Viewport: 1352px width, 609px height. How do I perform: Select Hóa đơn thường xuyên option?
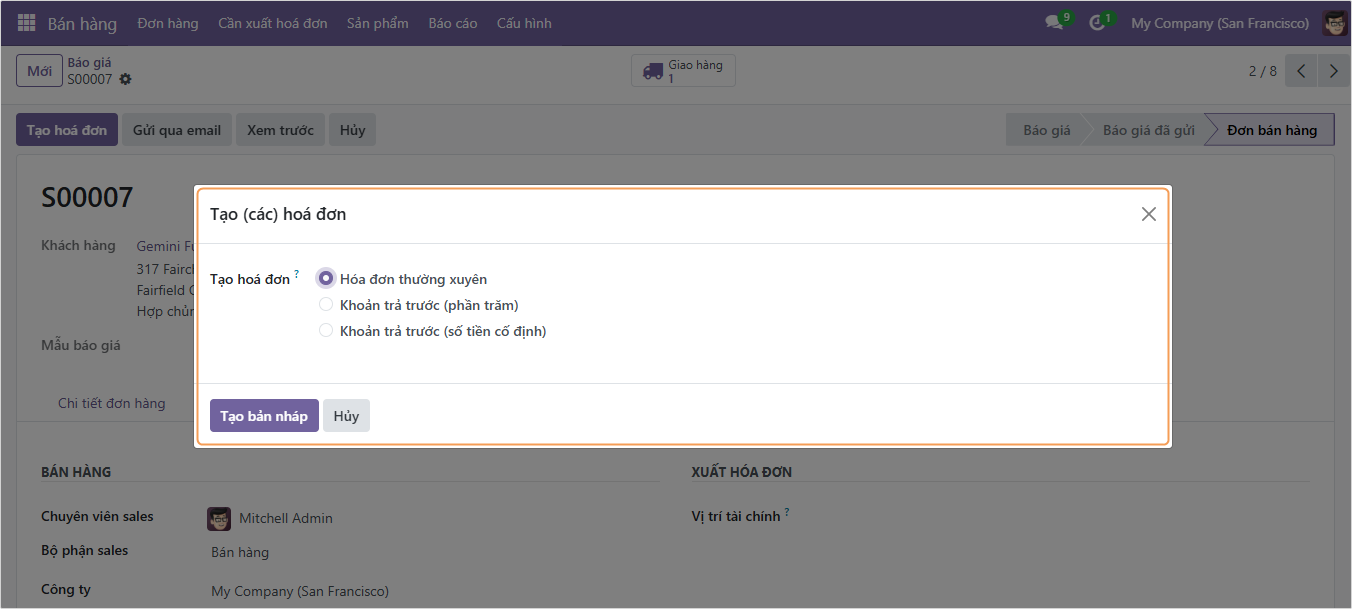[326, 279]
